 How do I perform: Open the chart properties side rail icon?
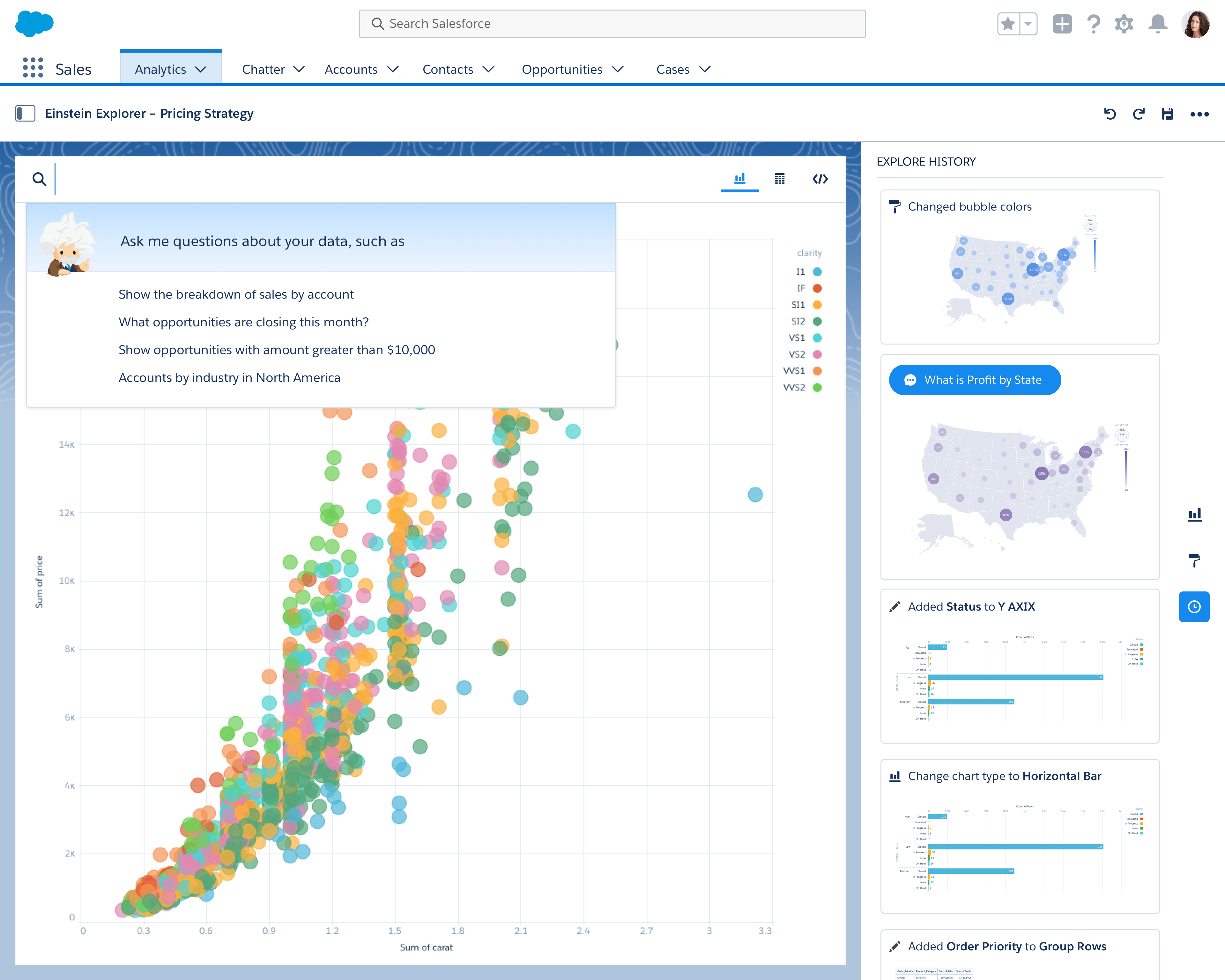1194,515
